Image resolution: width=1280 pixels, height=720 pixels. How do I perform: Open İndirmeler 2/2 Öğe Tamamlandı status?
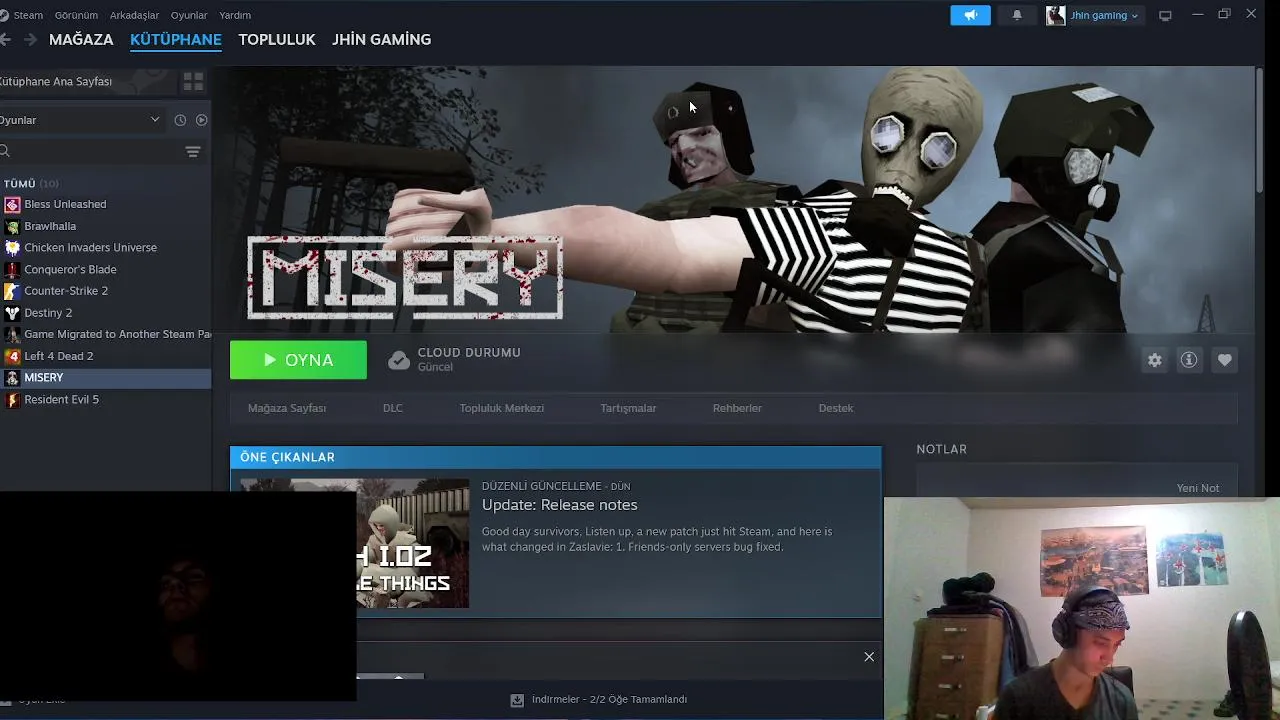(x=609, y=700)
